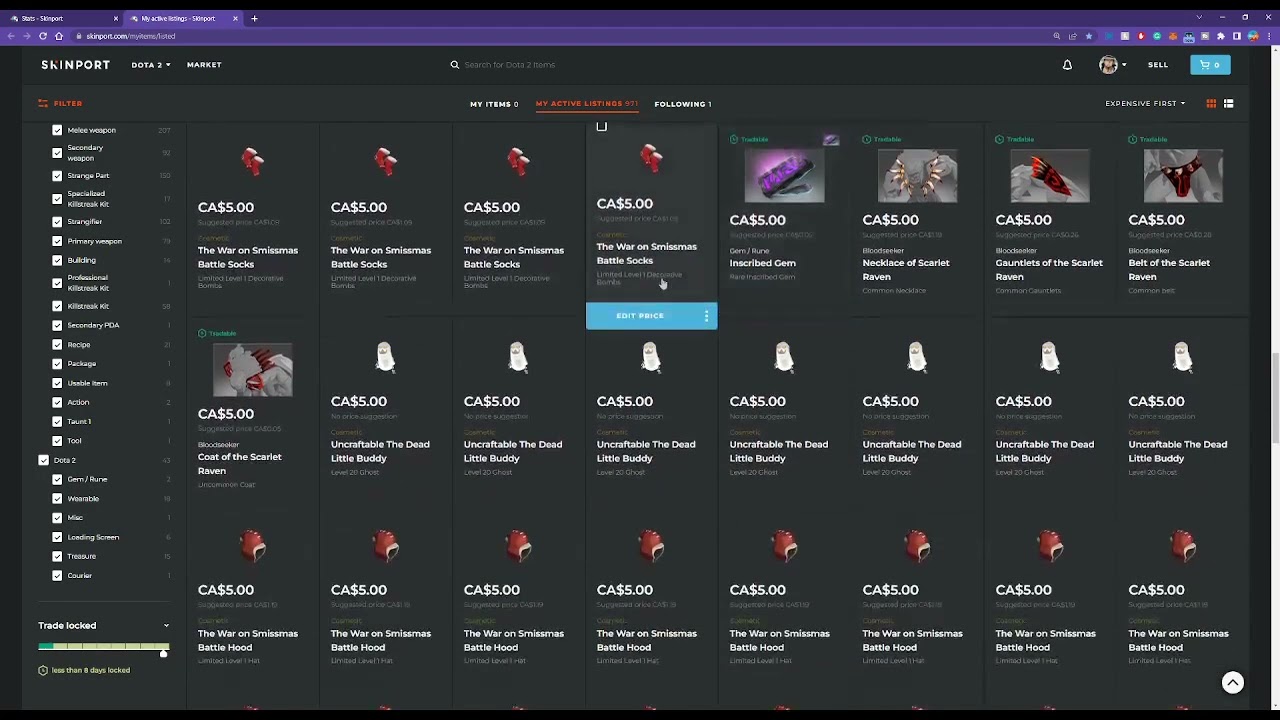Open Belt of the Scarlet Raven image
Image resolution: width=1280 pixels, height=720 pixels.
click(x=1183, y=175)
